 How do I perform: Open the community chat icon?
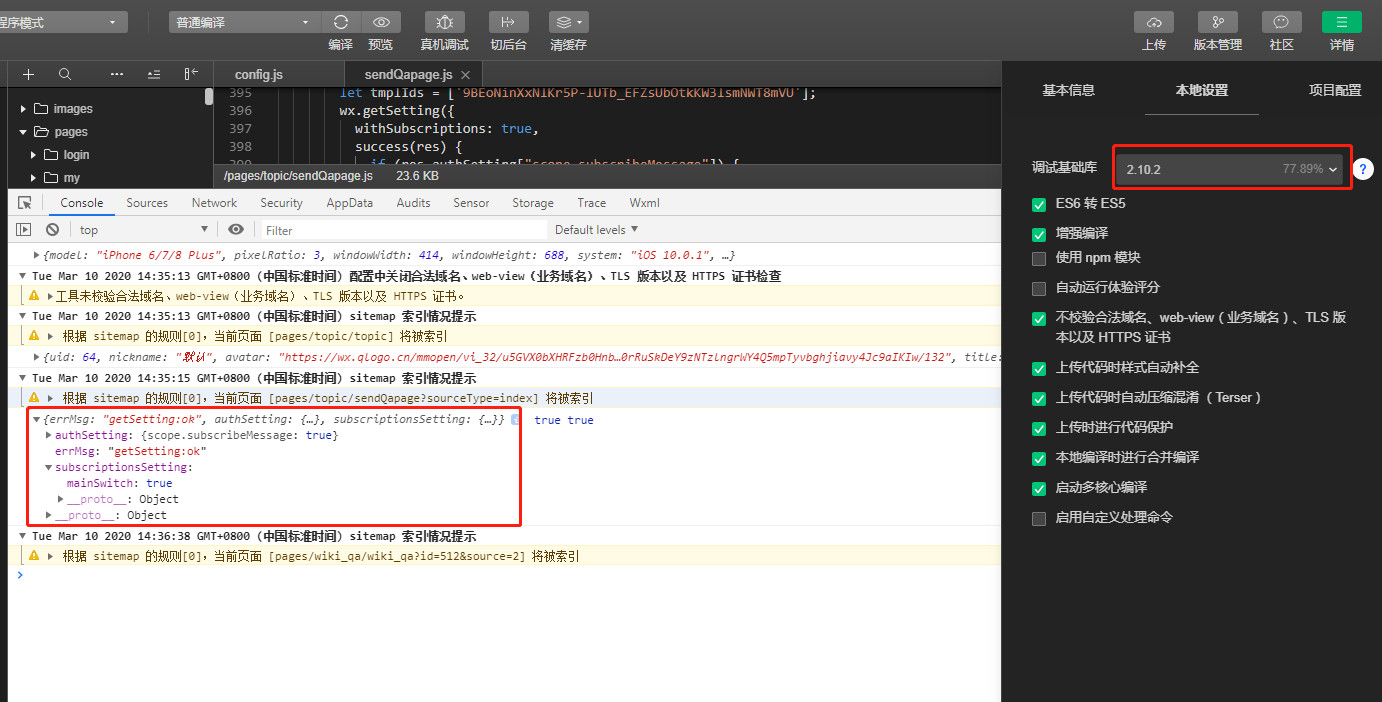coord(1282,22)
